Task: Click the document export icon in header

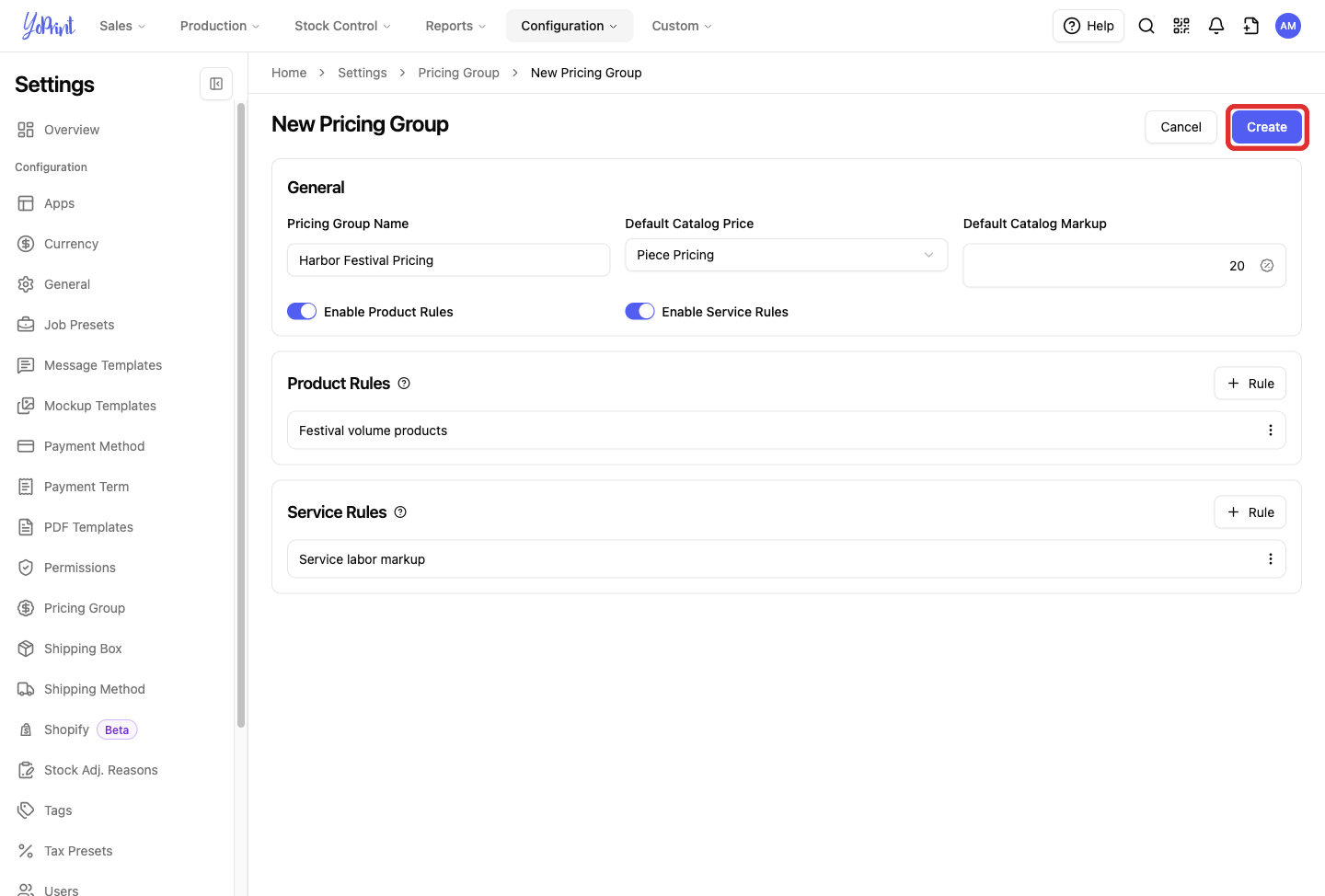Action: [x=1251, y=26]
